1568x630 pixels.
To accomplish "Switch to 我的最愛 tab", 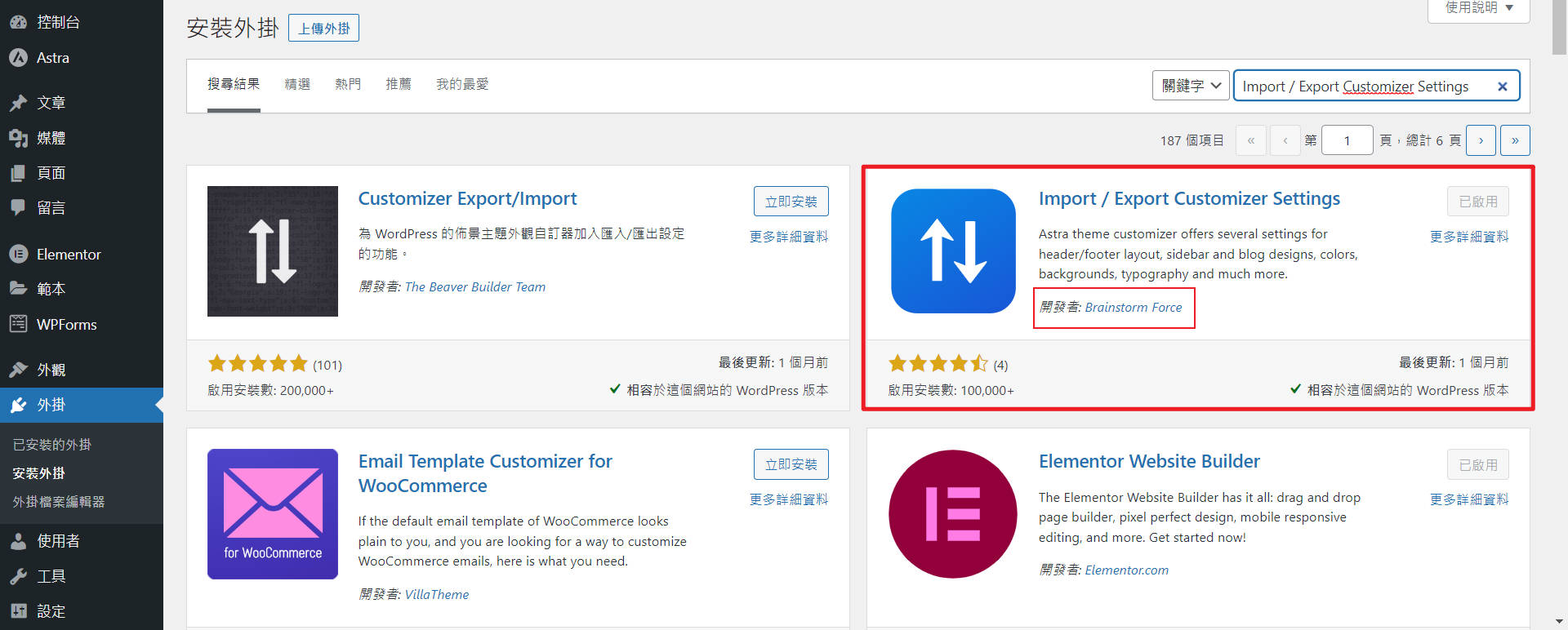I will click(462, 84).
